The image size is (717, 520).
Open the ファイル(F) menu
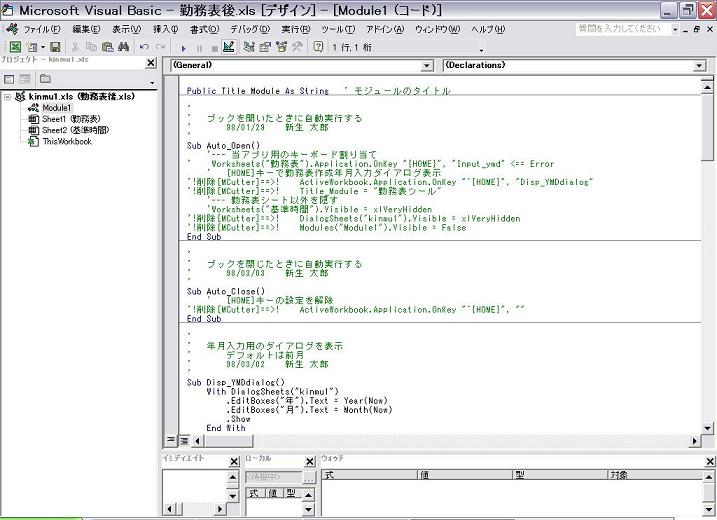click(x=42, y=29)
